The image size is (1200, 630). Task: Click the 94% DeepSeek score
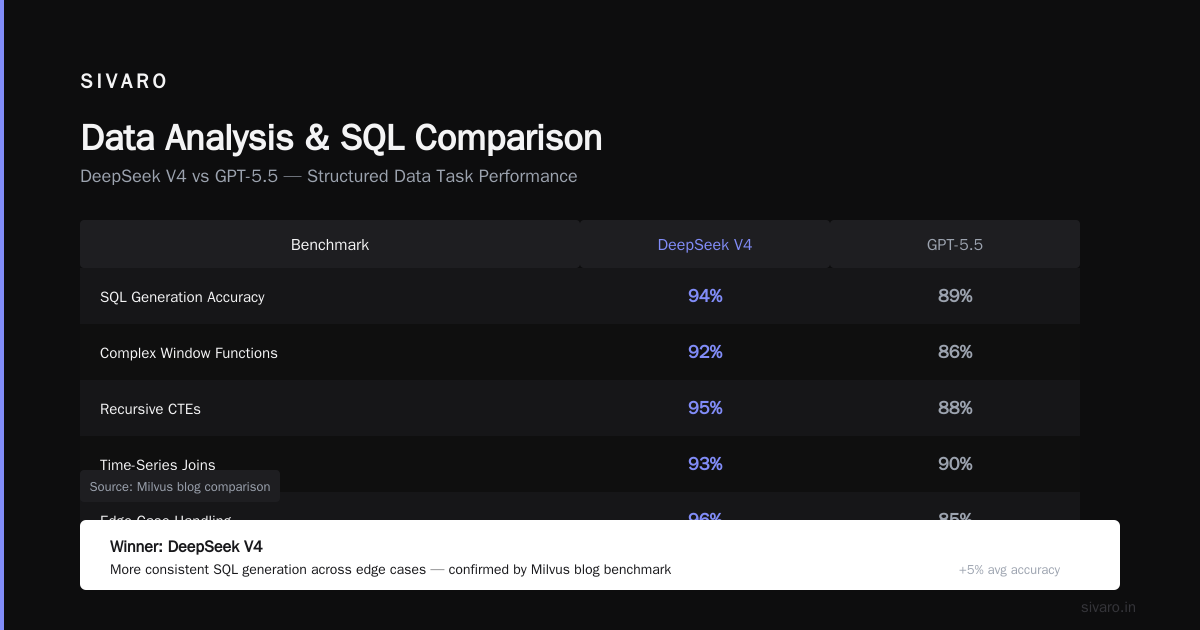click(x=705, y=296)
